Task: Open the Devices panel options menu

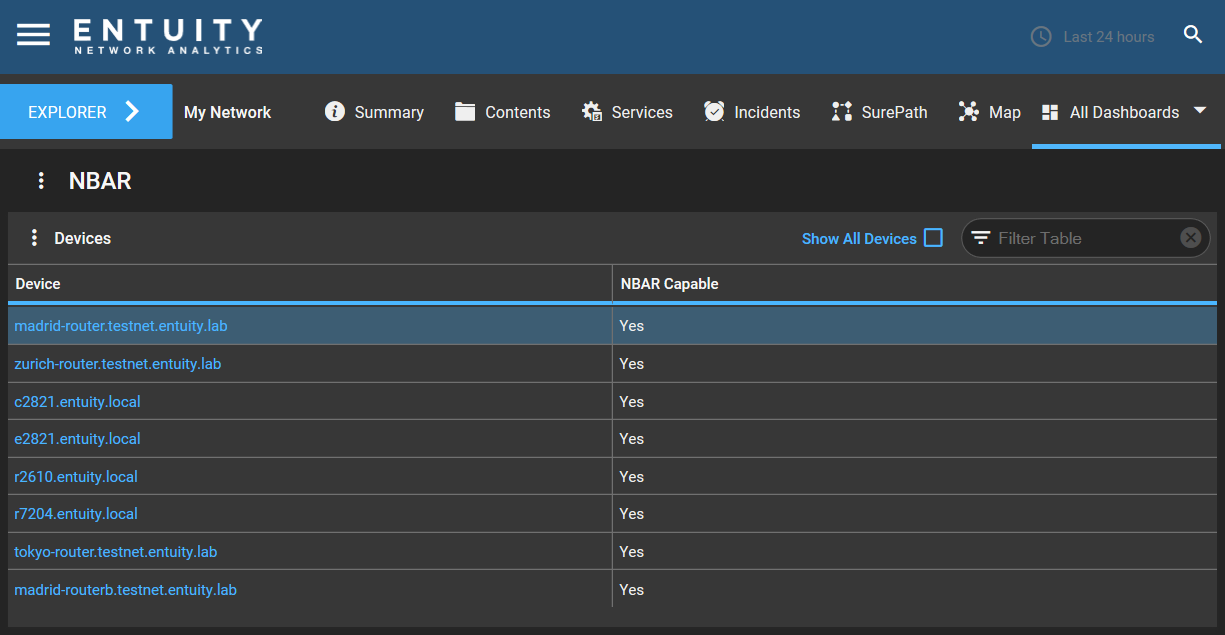Action: (x=34, y=238)
